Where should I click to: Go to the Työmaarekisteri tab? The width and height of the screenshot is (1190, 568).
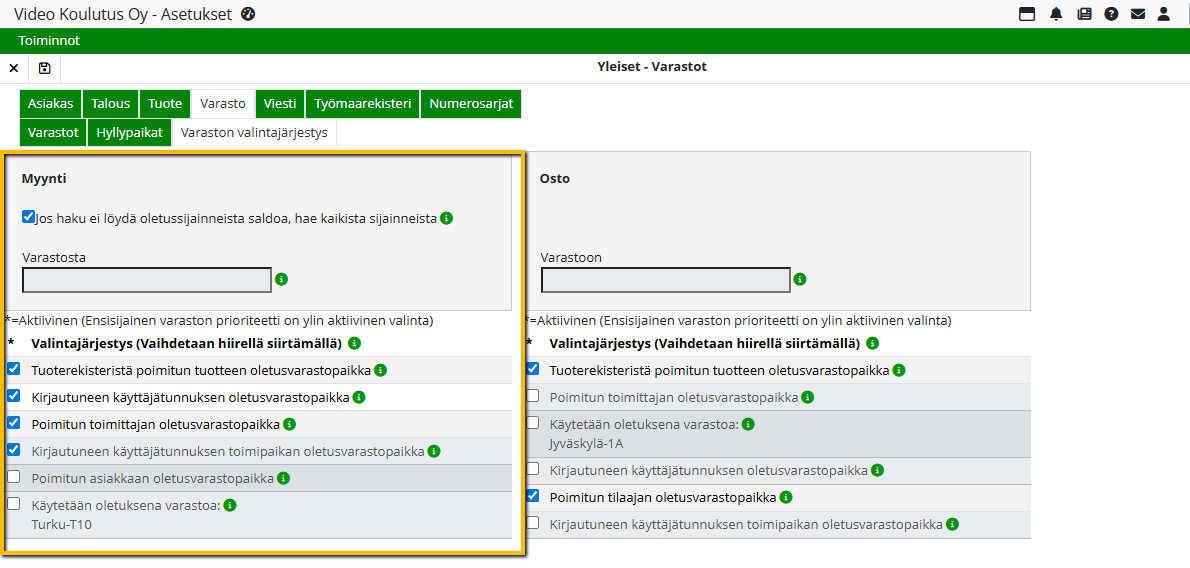362,104
